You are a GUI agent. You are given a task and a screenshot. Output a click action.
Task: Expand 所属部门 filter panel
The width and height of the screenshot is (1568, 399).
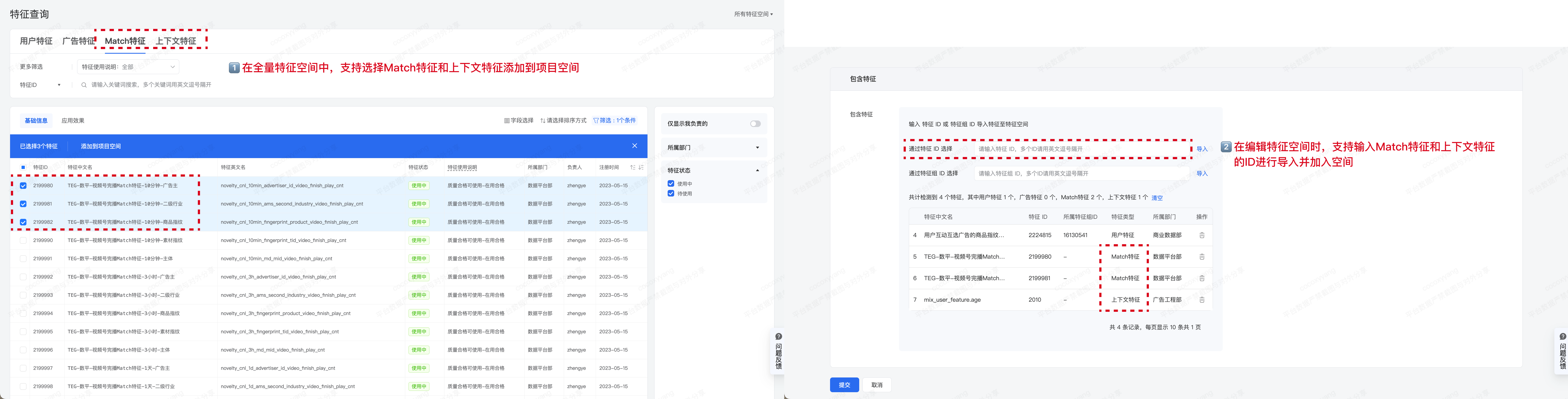pos(757,147)
